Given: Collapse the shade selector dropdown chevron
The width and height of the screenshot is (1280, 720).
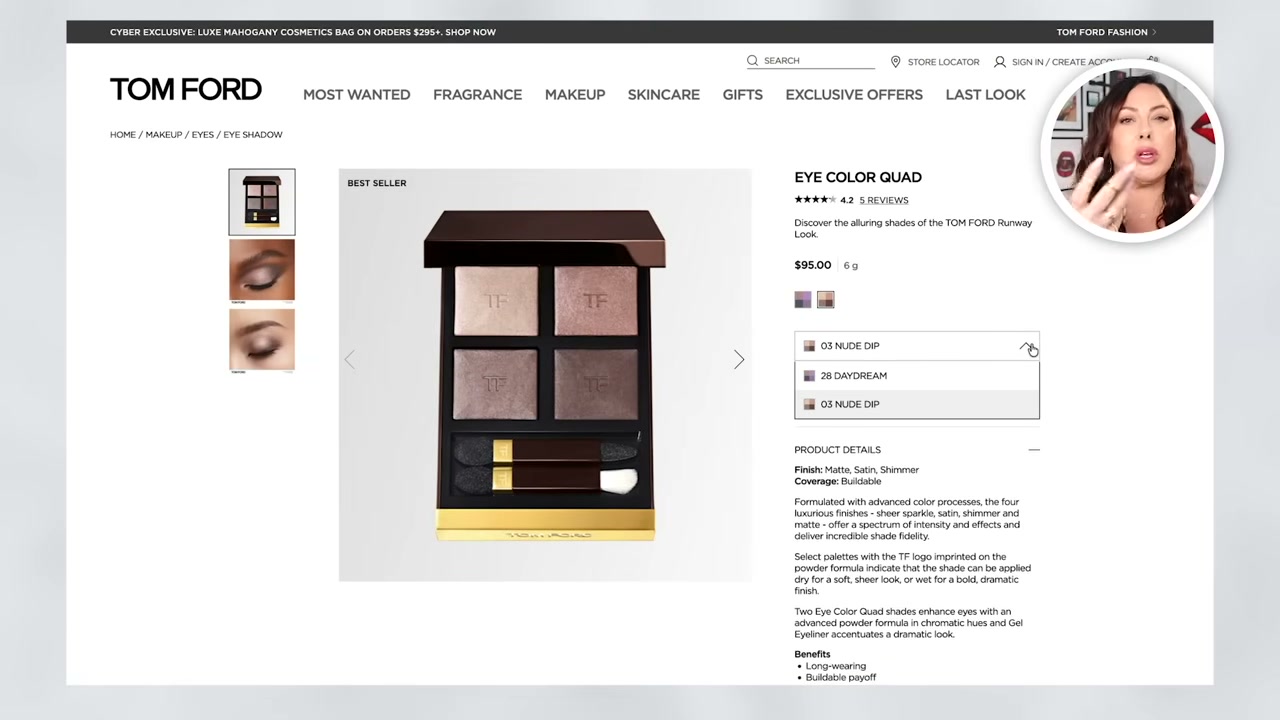Looking at the screenshot, I should pos(1026,346).
